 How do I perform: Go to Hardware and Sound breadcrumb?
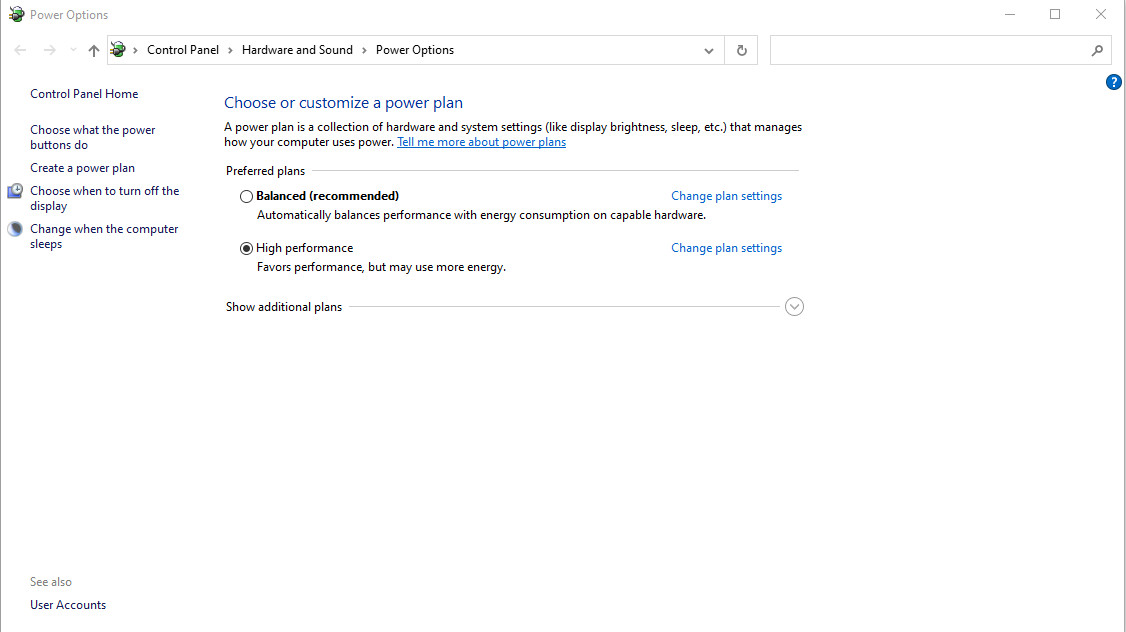pyautogui.click(x=297, y=50)
